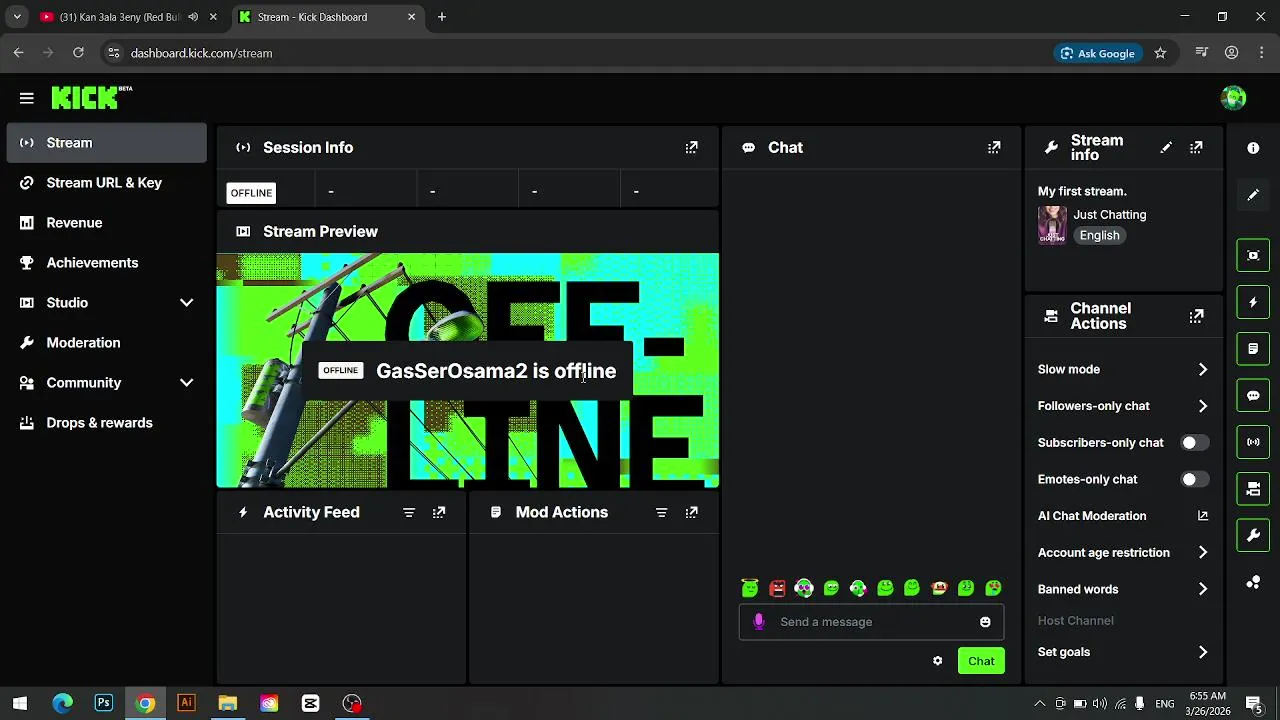Click the address bar URL
Viewport: 1280px width, 720px height.
(201, 53)
